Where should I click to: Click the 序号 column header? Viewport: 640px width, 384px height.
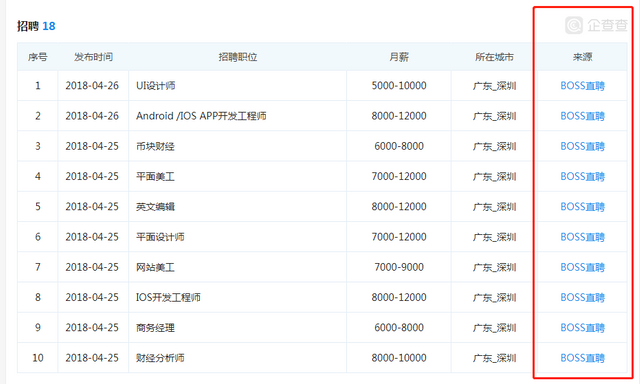[38, 57]
